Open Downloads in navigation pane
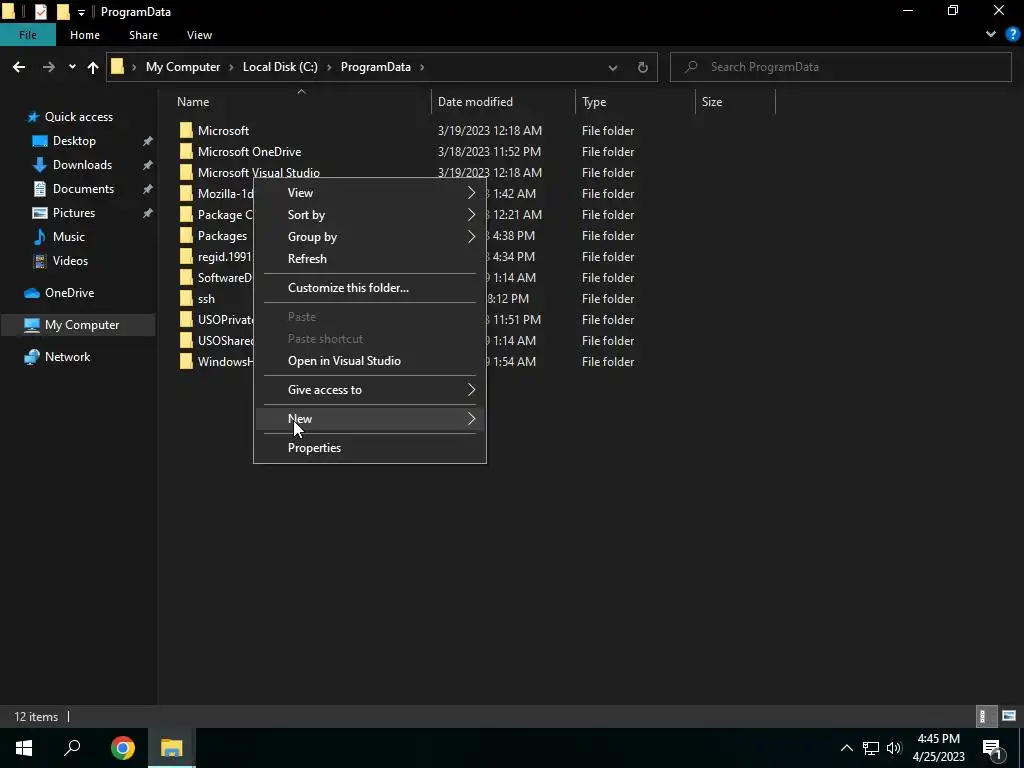 point(82,165)
